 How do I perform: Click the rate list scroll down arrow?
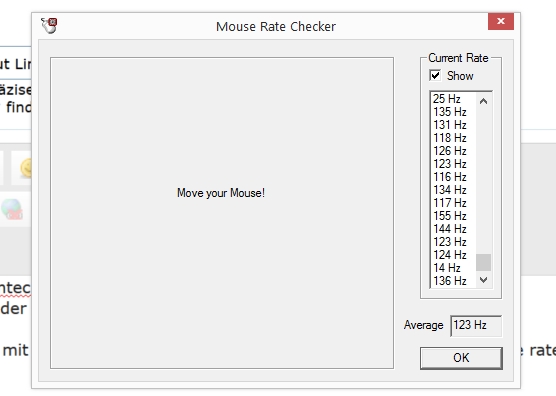tap(483, 280)
